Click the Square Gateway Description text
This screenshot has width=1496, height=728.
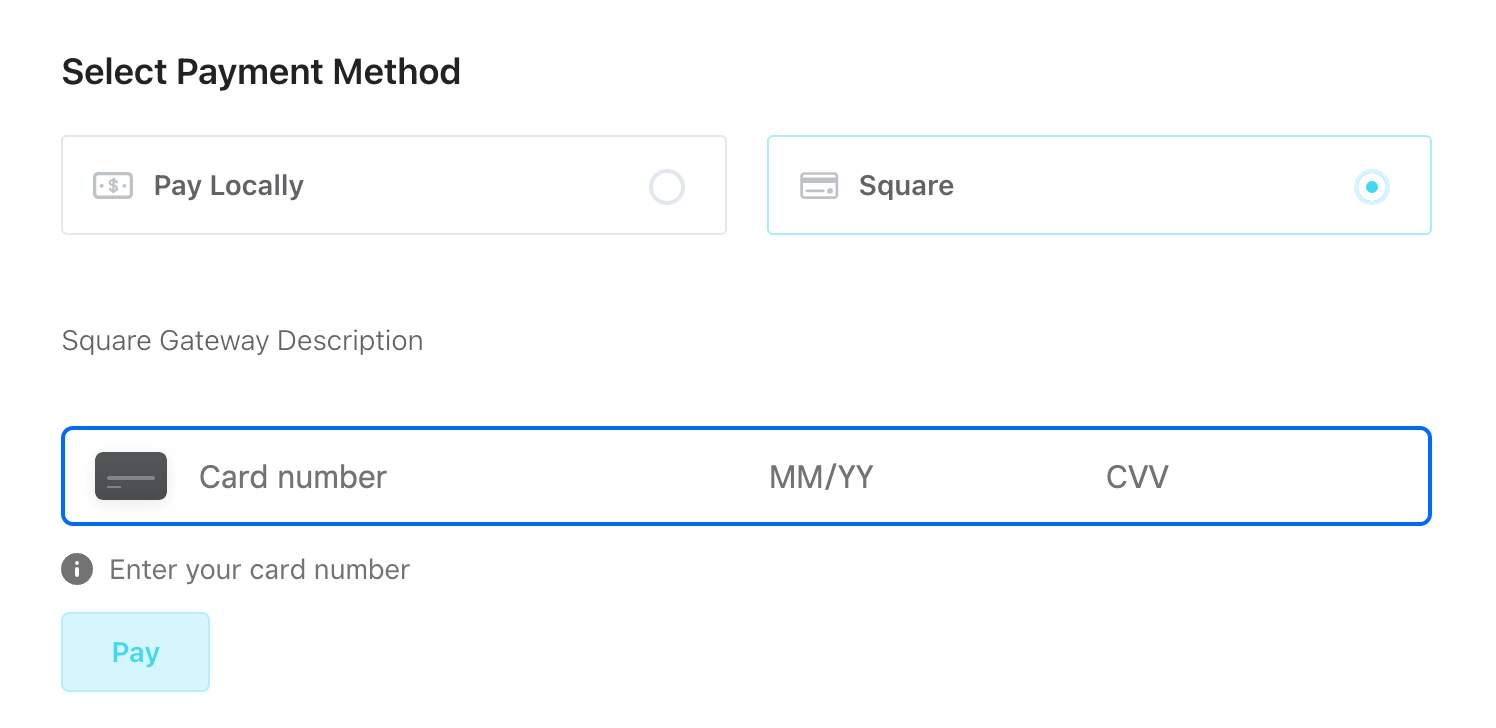click(243, 341)
